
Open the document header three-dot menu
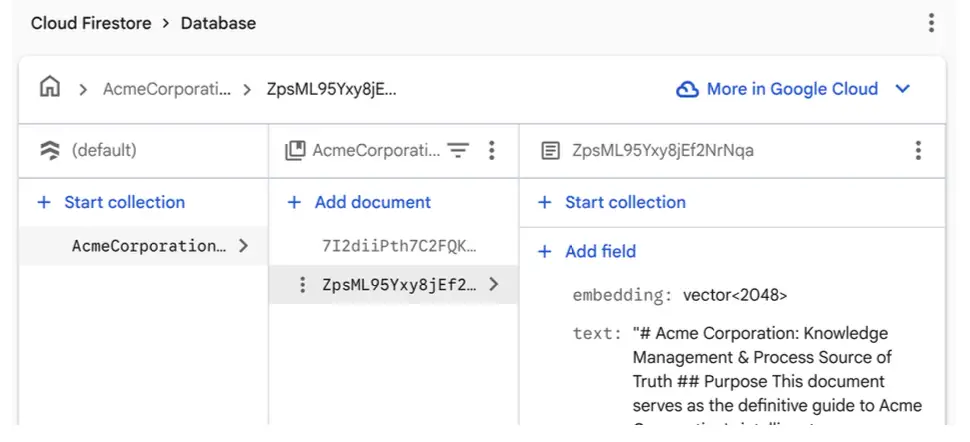tap(918, 150)
